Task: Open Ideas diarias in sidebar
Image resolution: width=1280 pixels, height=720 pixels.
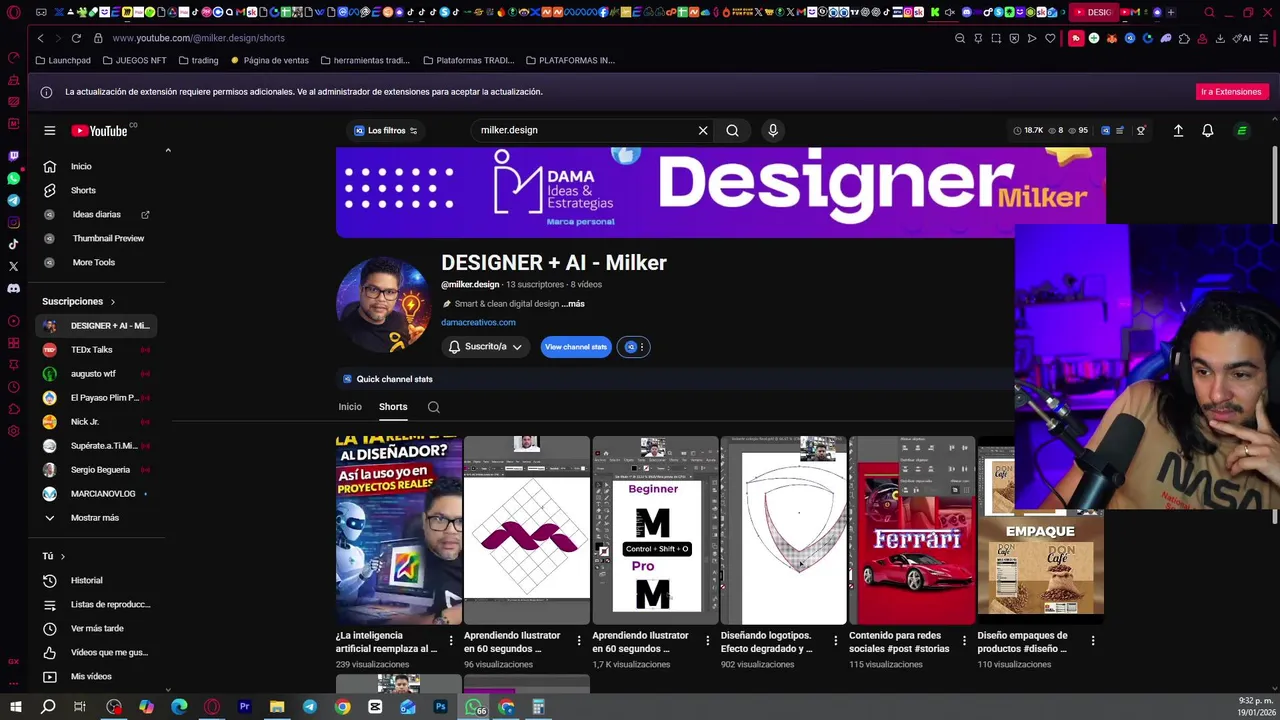Action: point(95,214)
